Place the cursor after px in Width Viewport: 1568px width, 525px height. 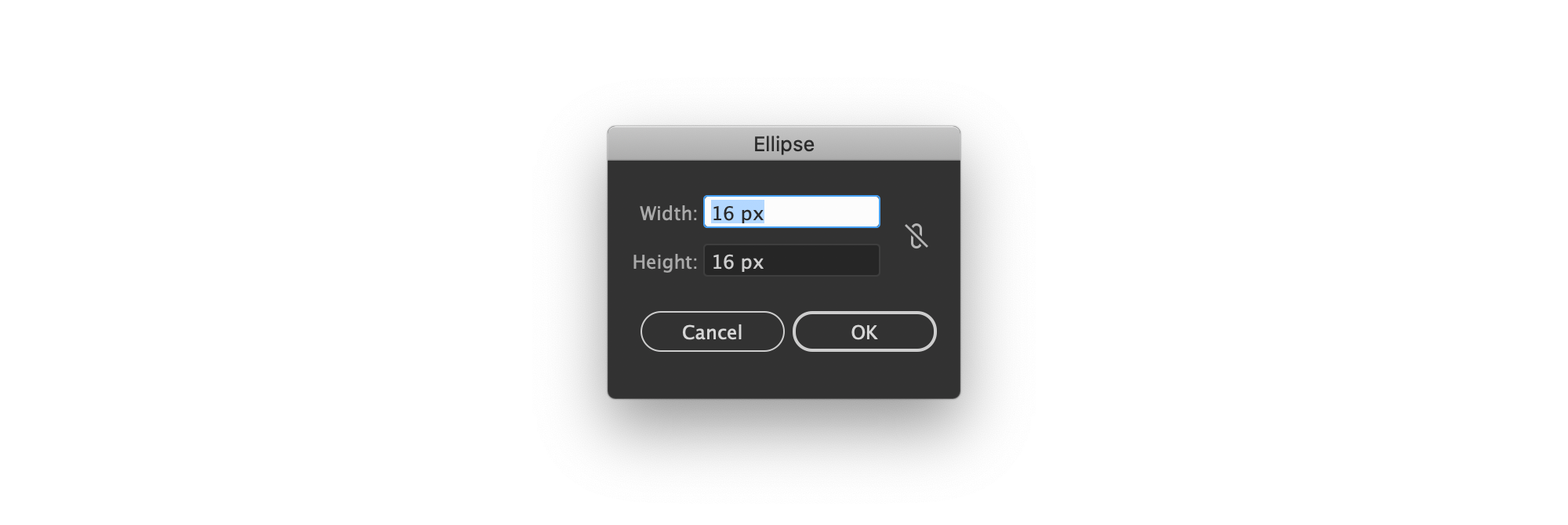pos(765,213)
